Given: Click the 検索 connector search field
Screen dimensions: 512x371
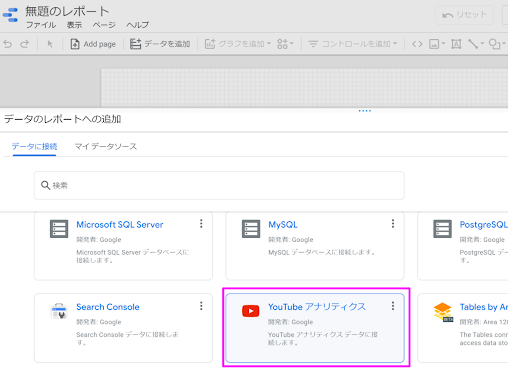Looking at the screenshot, I should [x=219, y=185].
